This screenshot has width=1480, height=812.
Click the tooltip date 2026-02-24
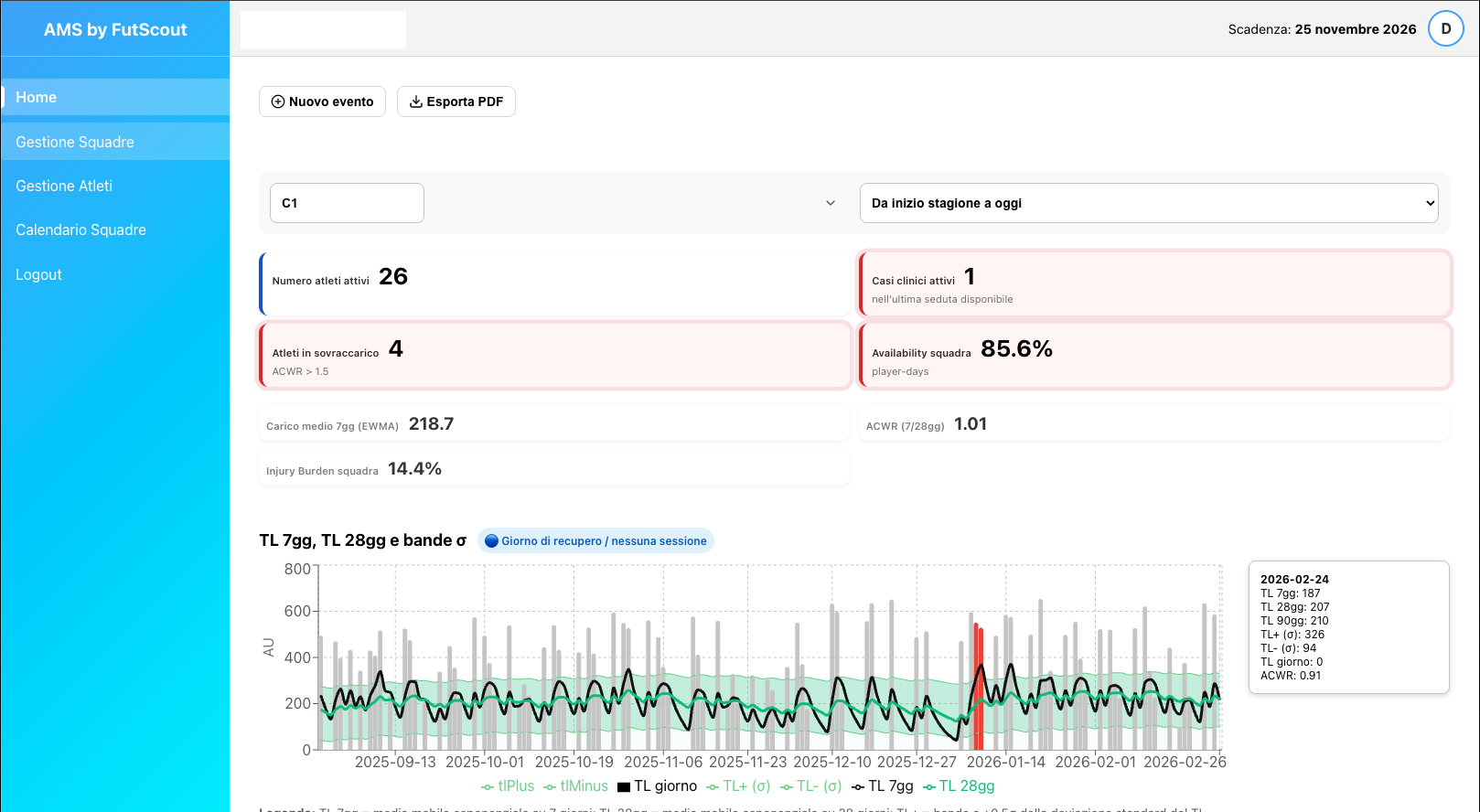pyautogui.click(x=1294, y=580)
